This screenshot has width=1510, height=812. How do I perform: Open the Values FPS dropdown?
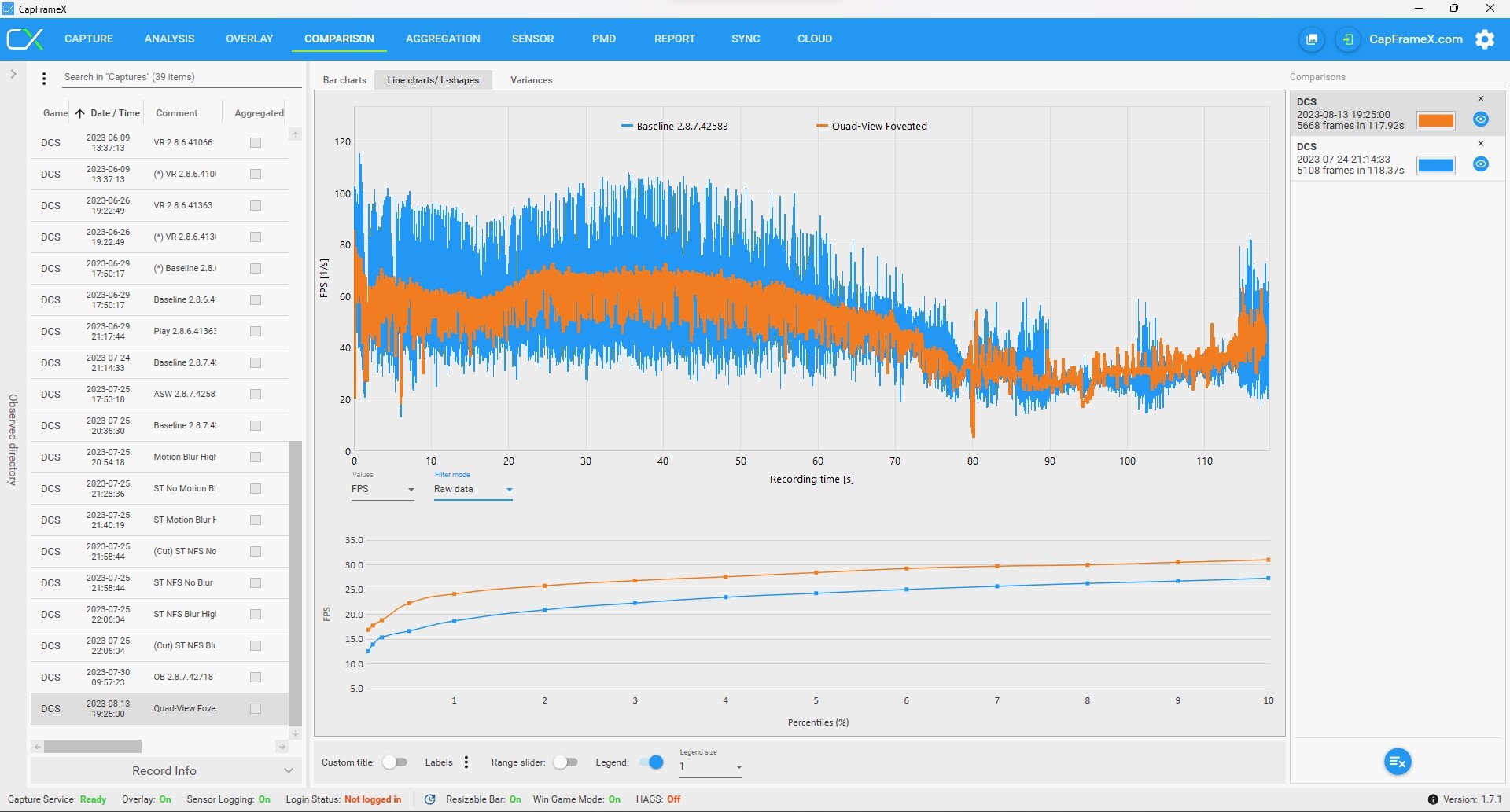382,489
